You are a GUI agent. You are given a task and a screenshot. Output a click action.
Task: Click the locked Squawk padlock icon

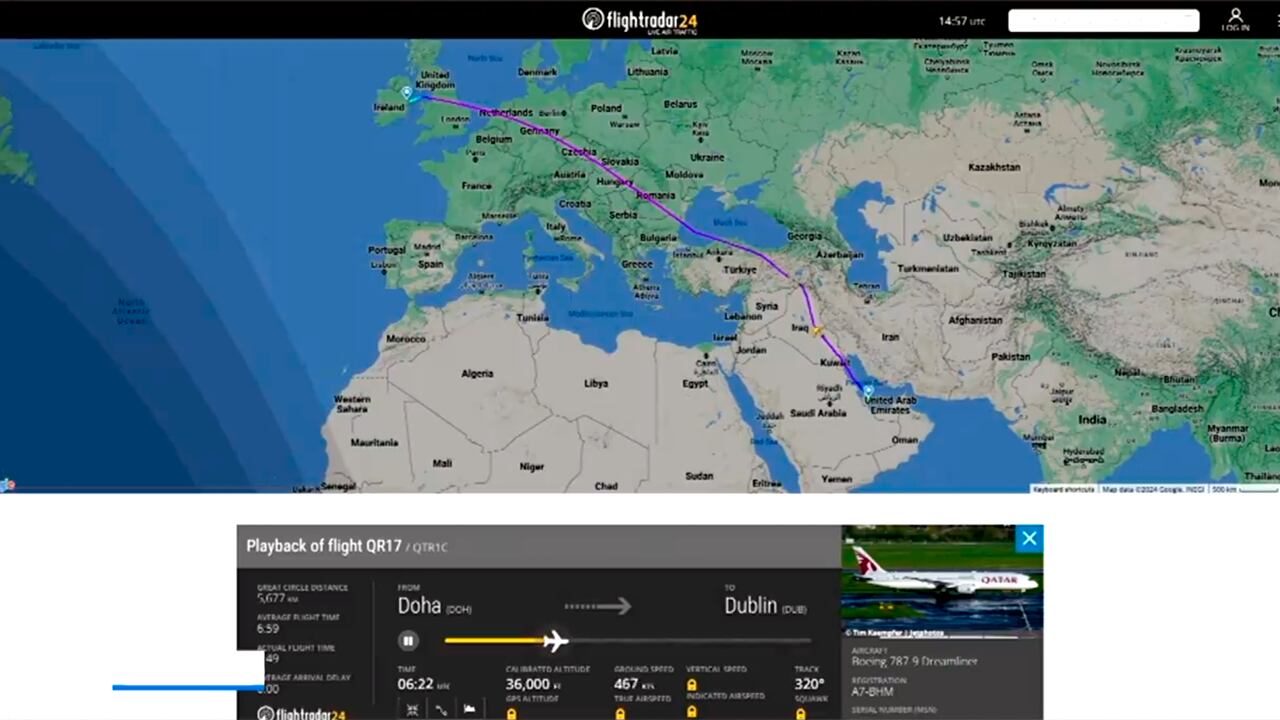801,713
